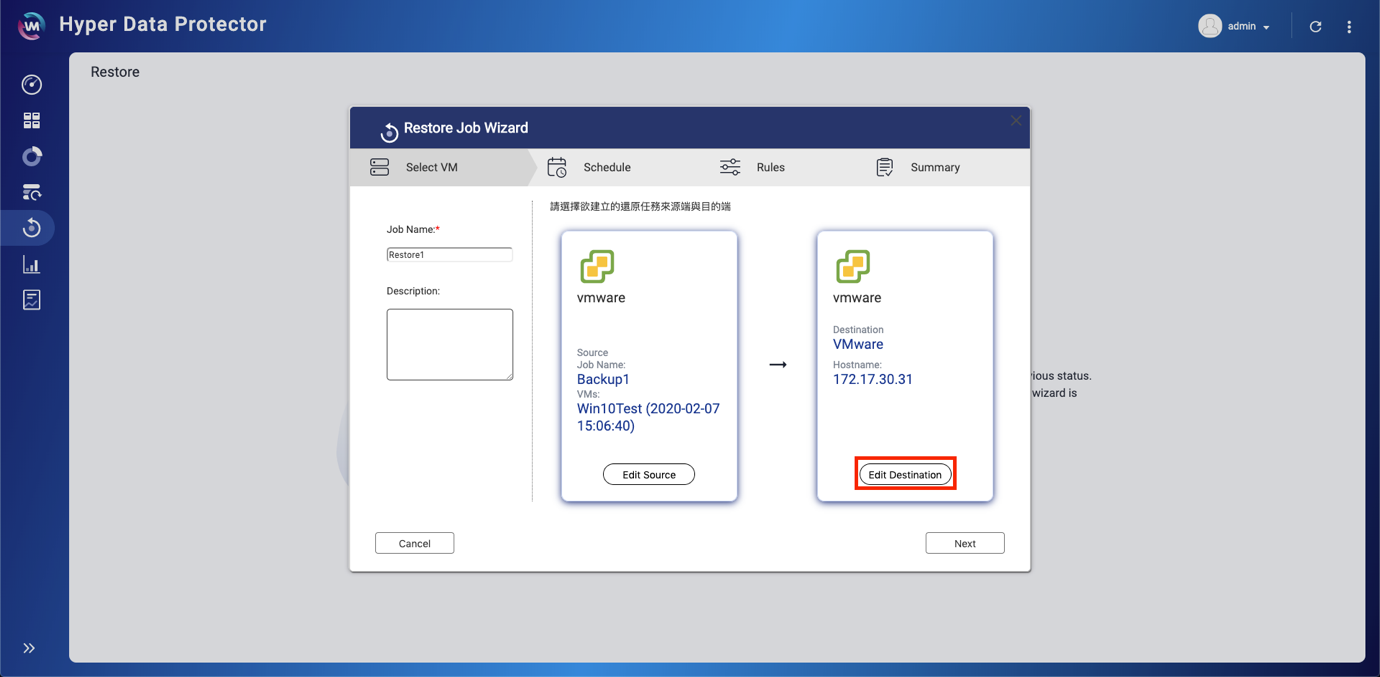Click the Rules sliders icon
Image resolution: width=1380 pixels, height=677 pixels.
(x=730, y=167)
